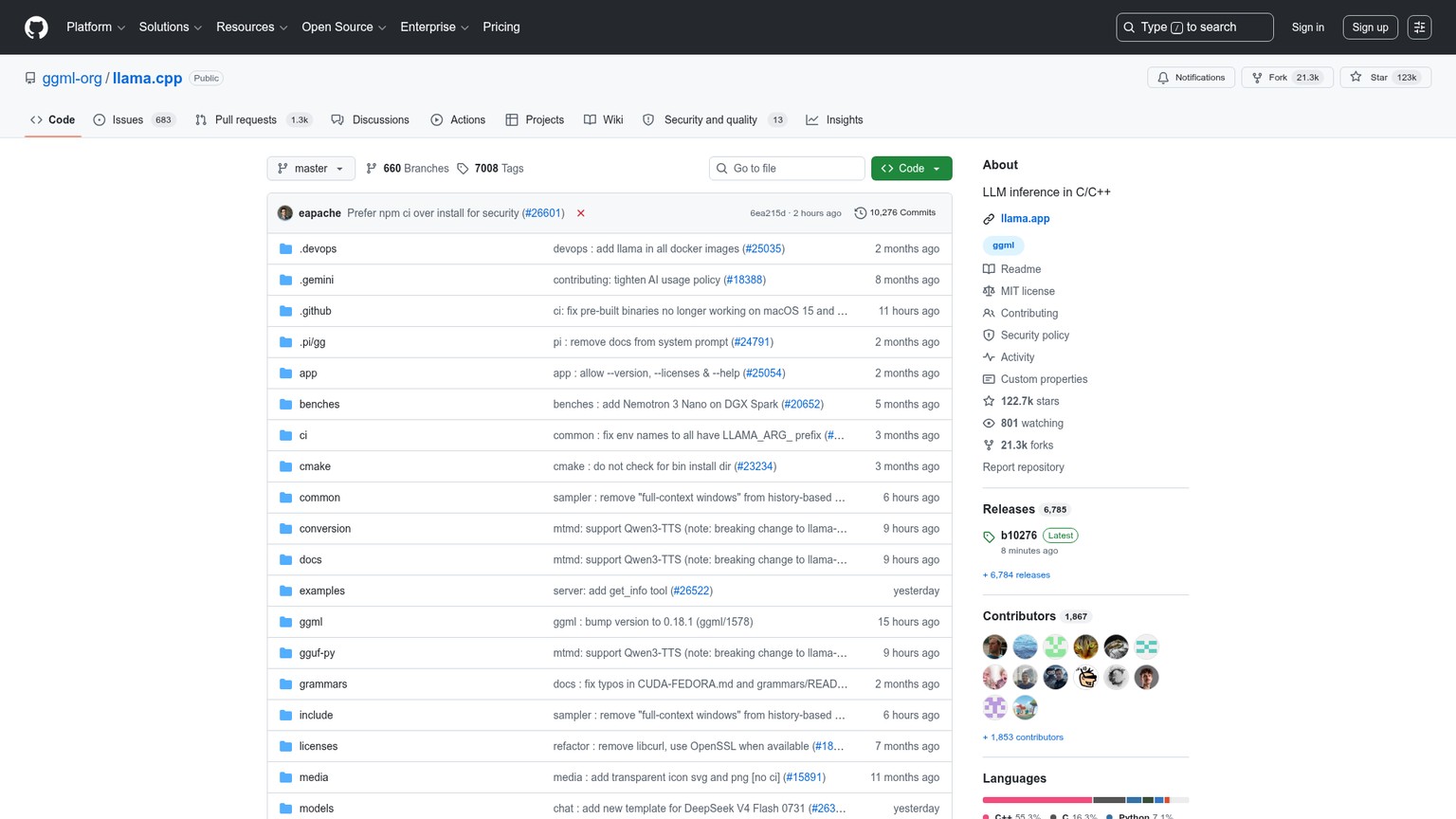Open the Discussions tab
Image resolution: width=1456 pixels, height=819 pixels.
[x=371, y=120]
